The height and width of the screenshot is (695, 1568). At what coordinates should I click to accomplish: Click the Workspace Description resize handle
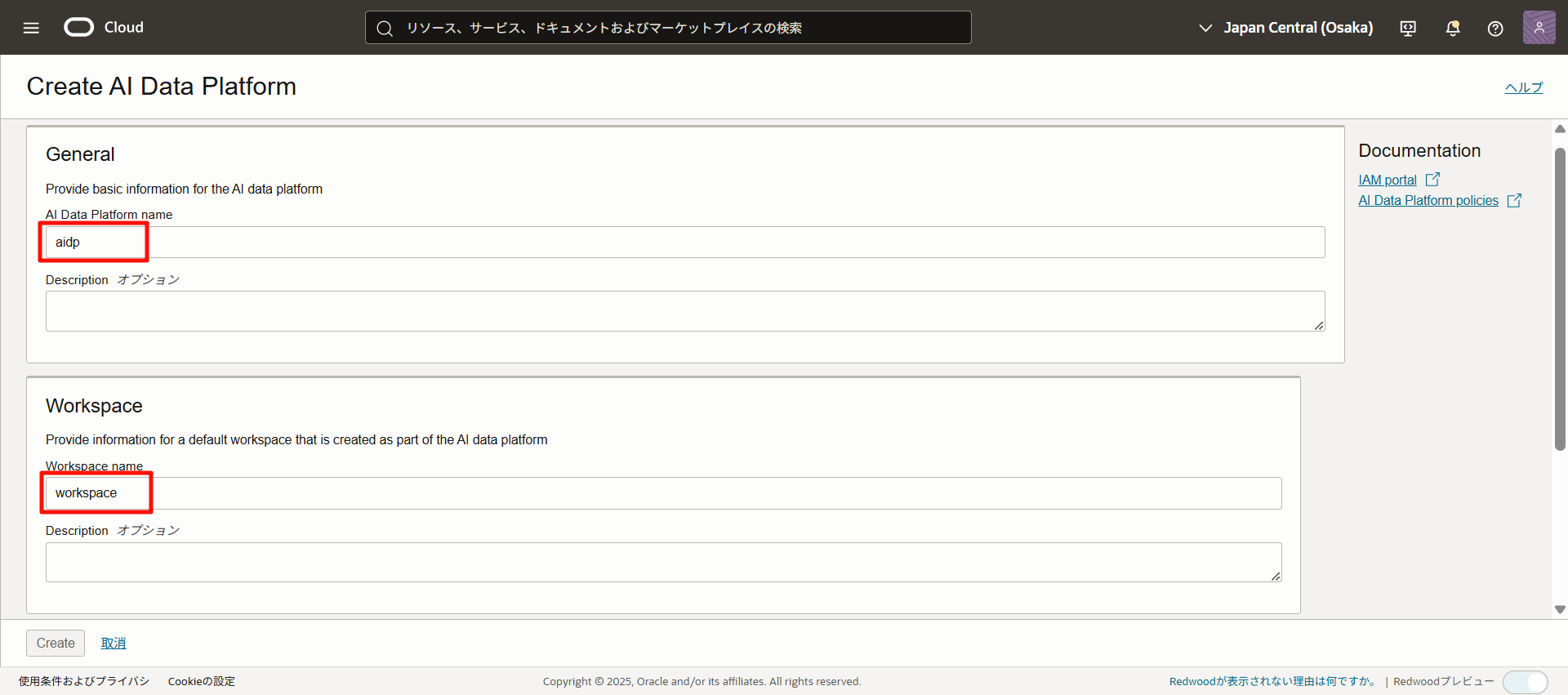tap(1276, 576)
